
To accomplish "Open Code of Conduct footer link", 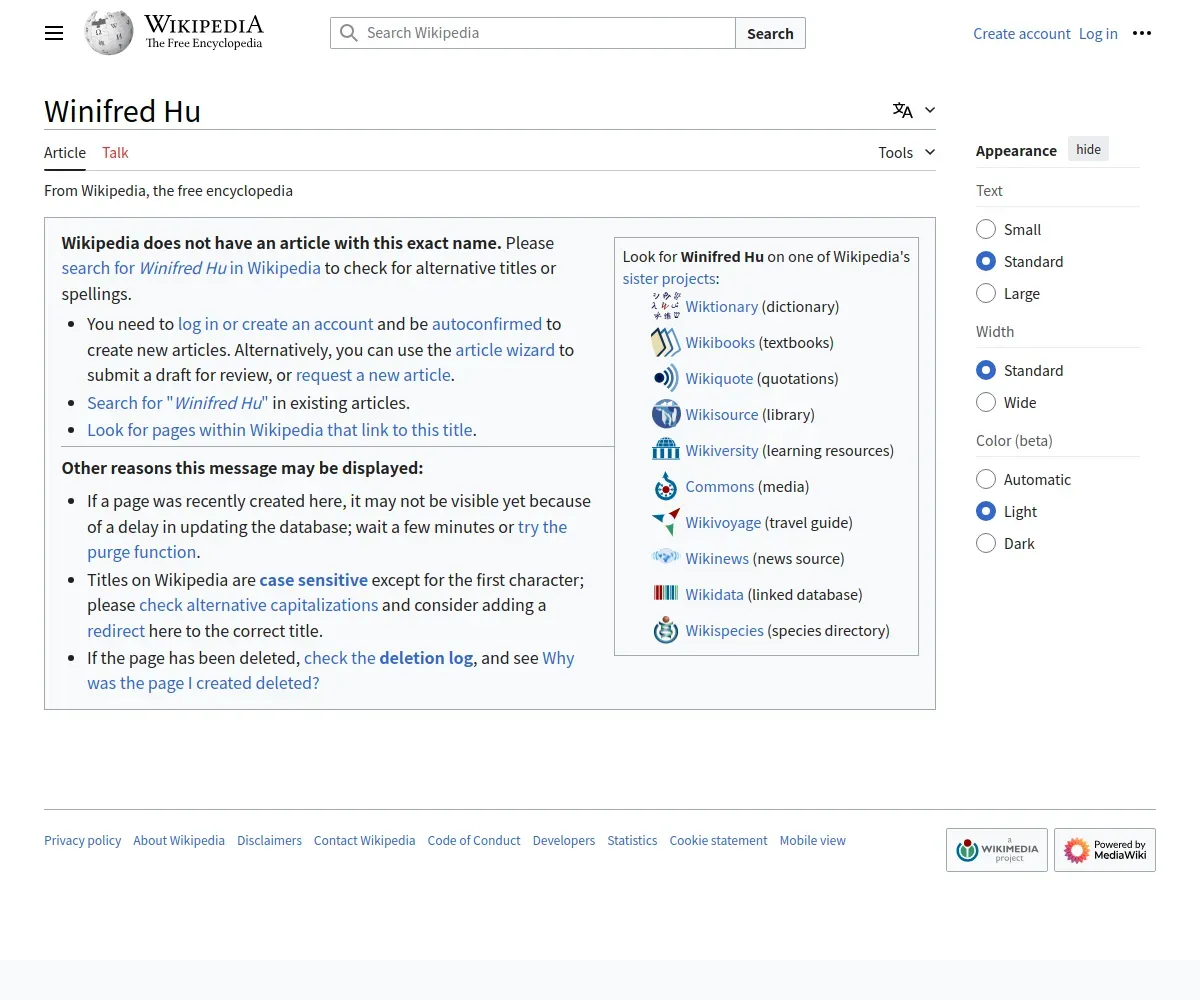I will (474, 841).
